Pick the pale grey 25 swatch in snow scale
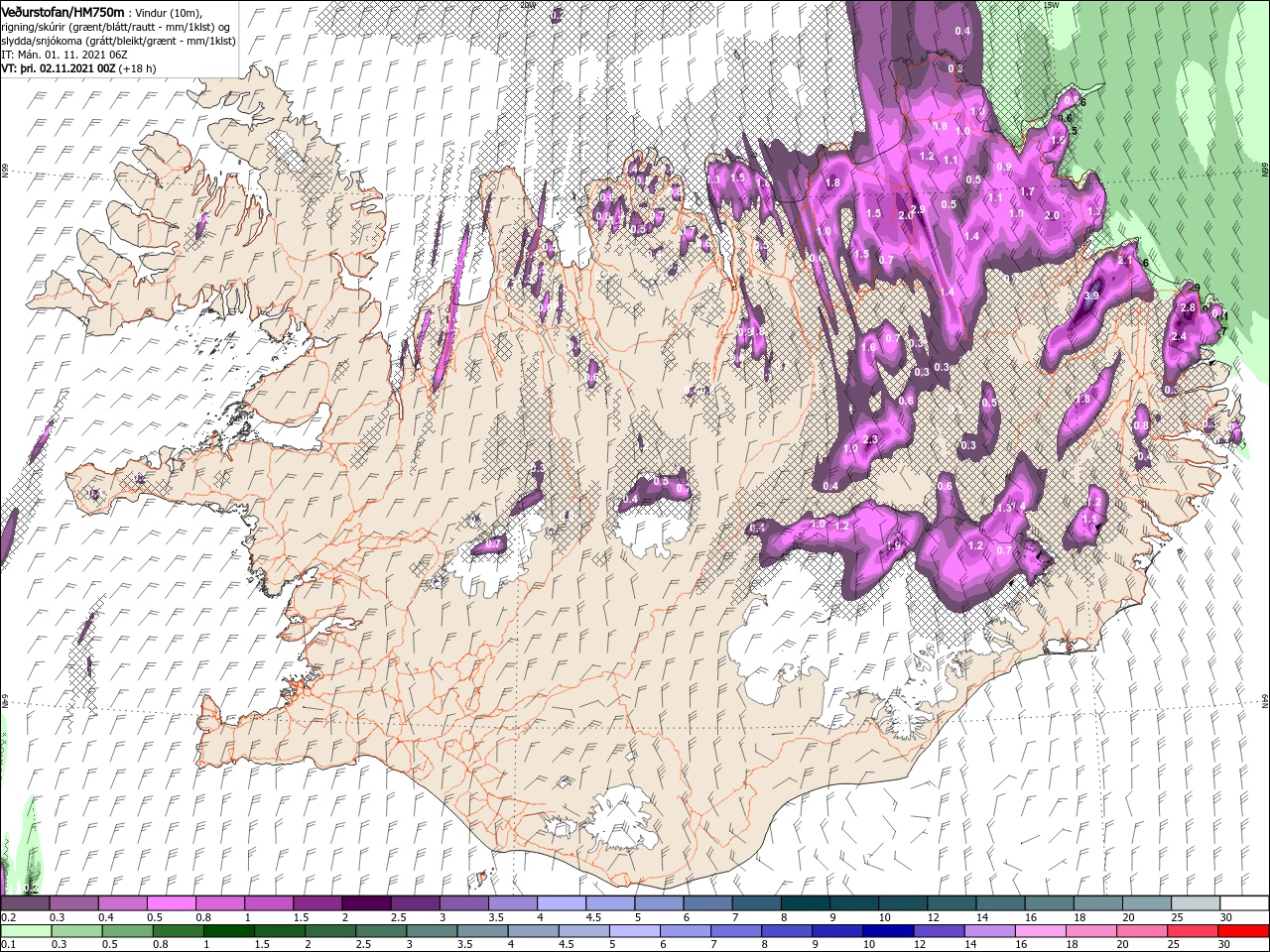1270x952 pixels. click(1196, 903)
